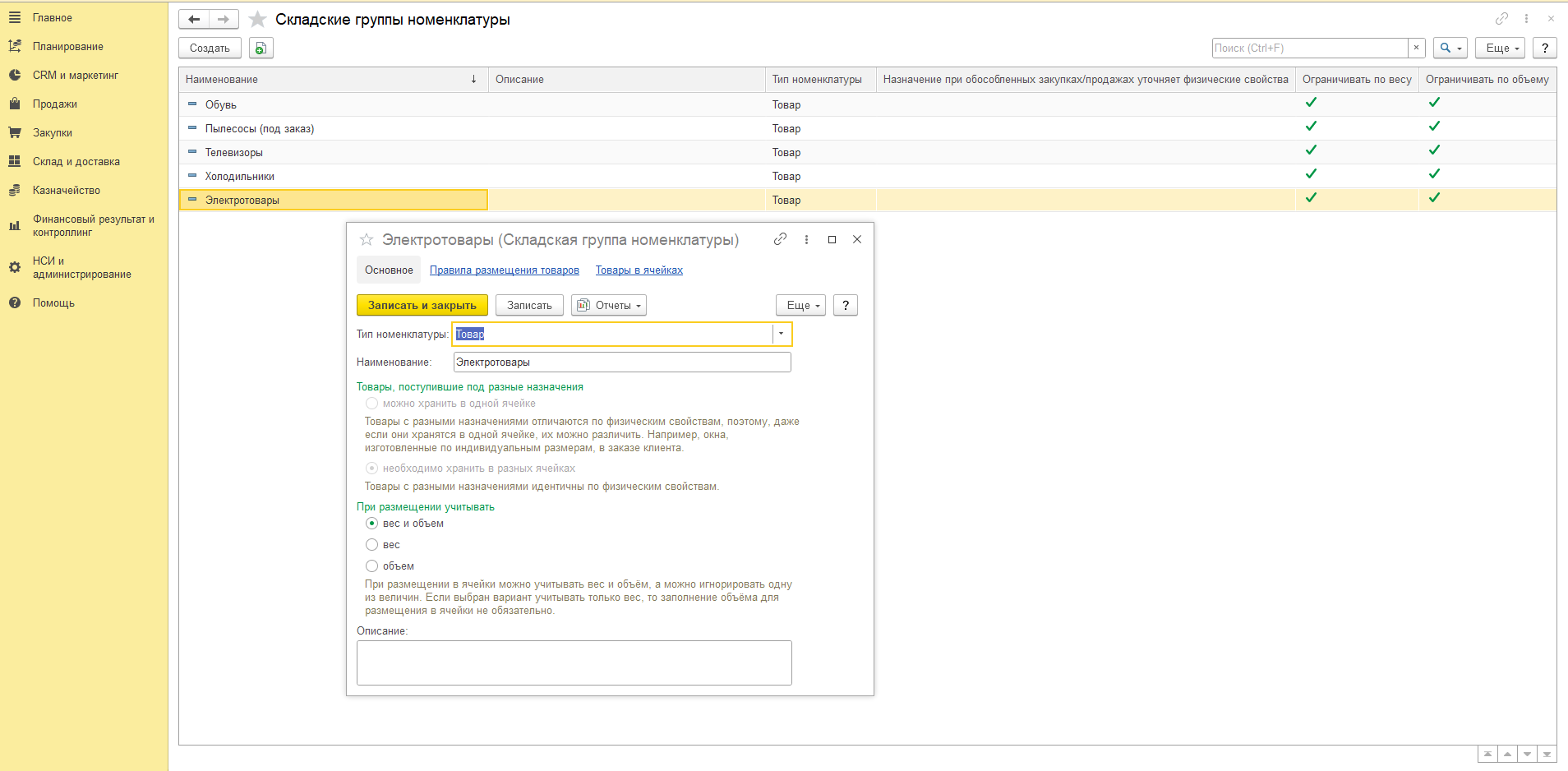Open list page three-dots menu
Viewport: 1568px width, 771px height.
tap(1526, 18)
